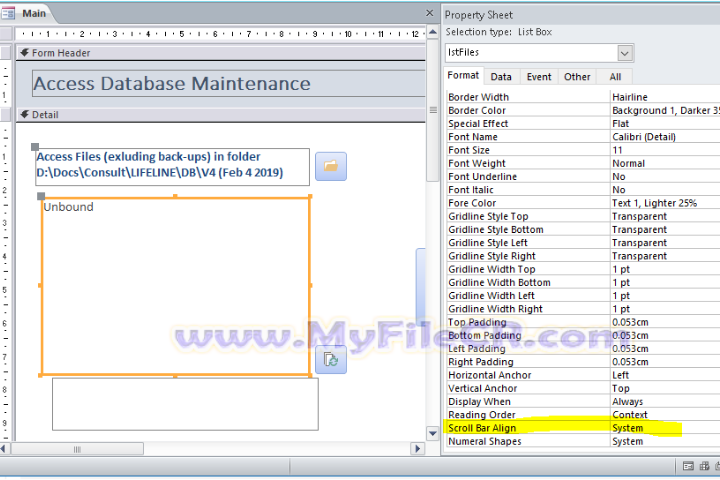The width and height of the screenshot is (720, 480).
Task: Click the Gridline Style Bottom value
Action: 665,230
